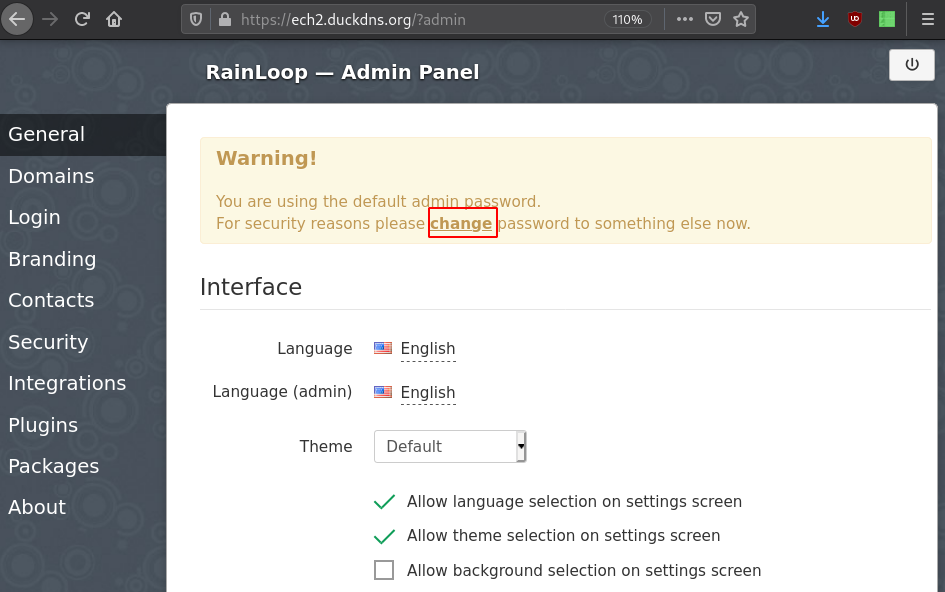Uncheck allow theme selection on settings screen
Viewport: 945px width, 592px height.
(384, 536)
